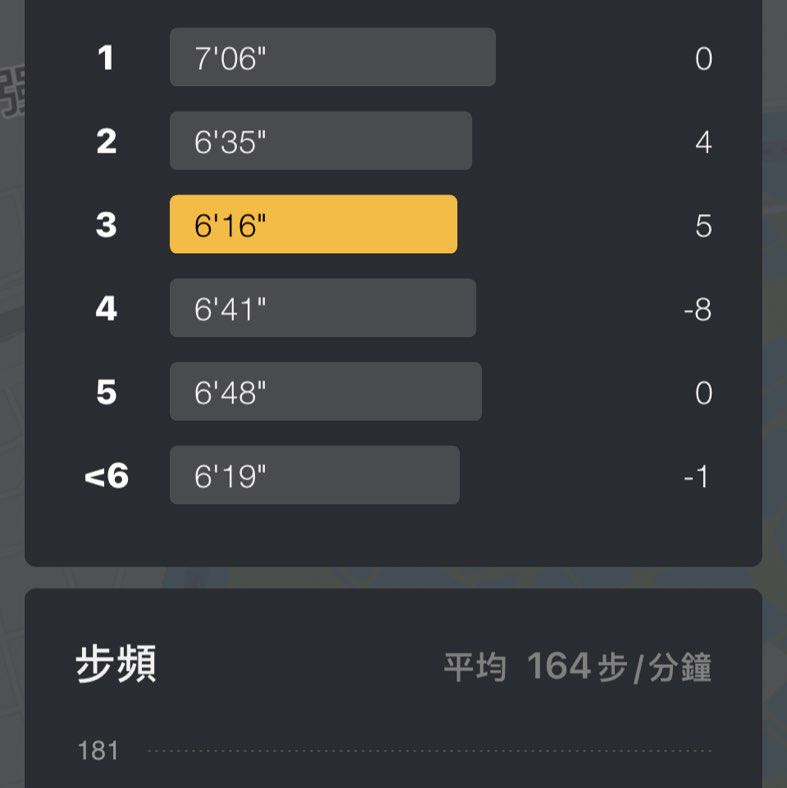Click the elevation value 0 for lap 1
The image size is (787, 788).
703,59
